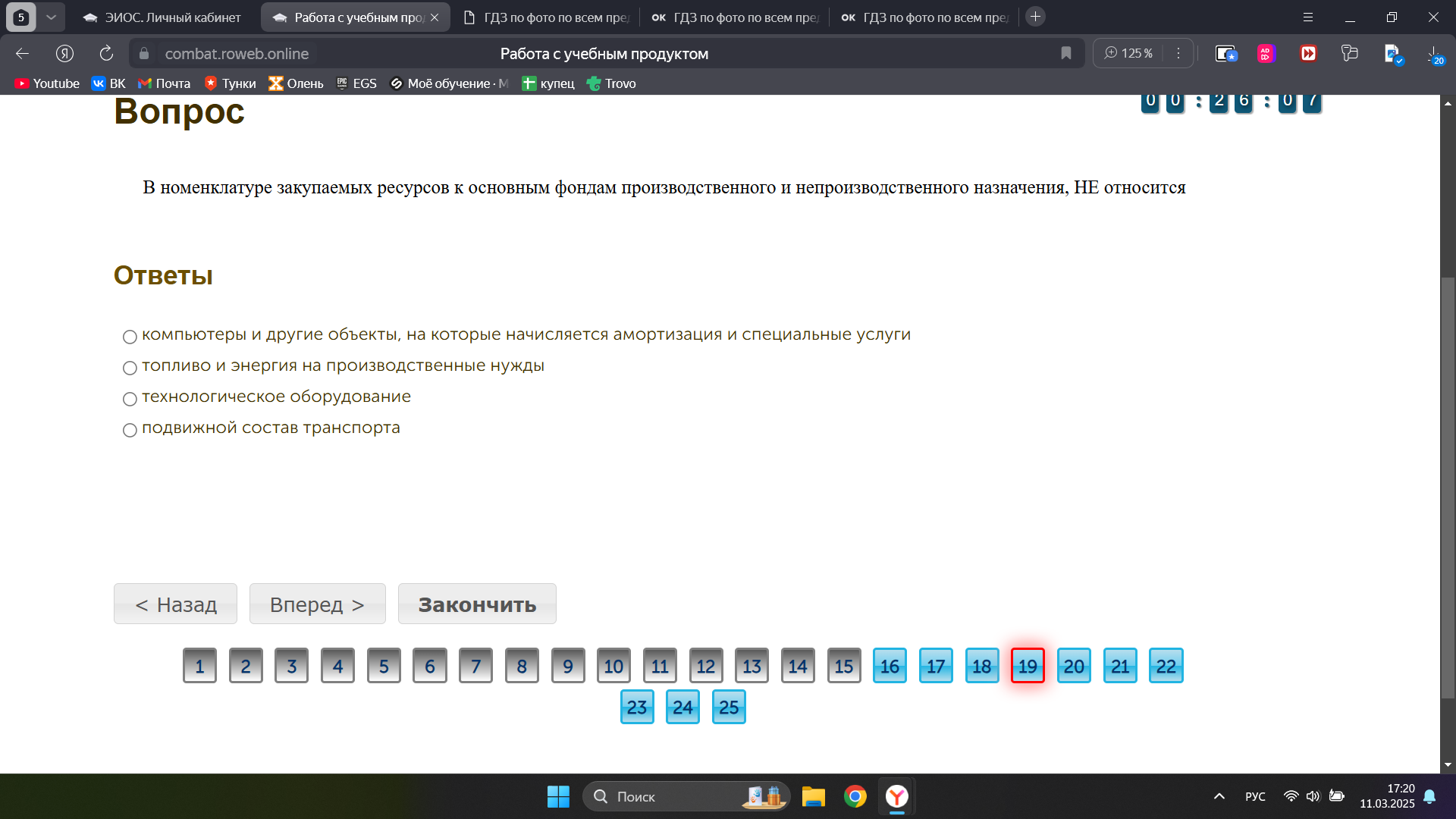This screenshot has width=1456, height=819.
Task: Launch Google Chrome from the taskbar
Action: [855, 796]
